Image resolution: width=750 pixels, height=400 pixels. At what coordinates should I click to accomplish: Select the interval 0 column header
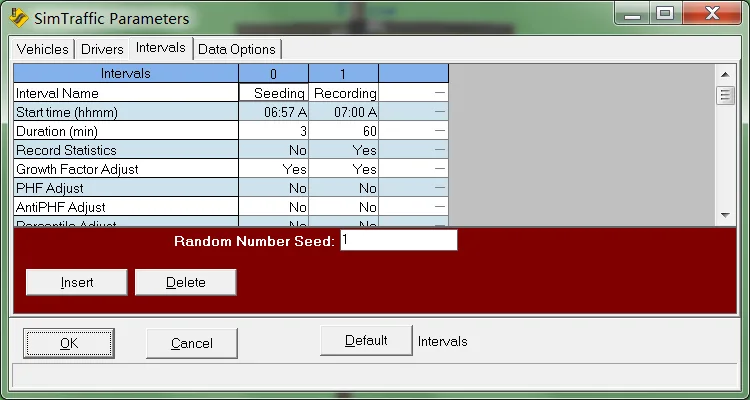click(274, 73)
